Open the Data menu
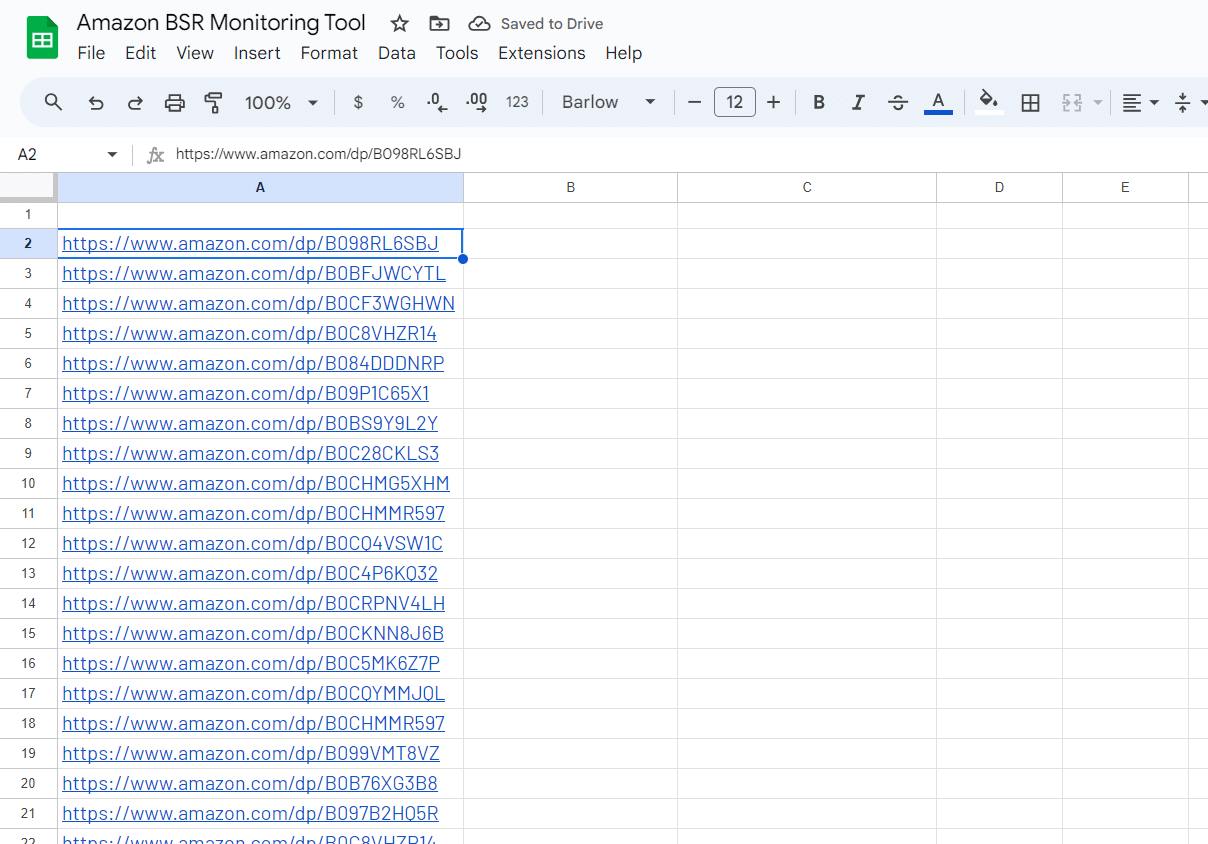1208x844 pixels. pos(396,53)
